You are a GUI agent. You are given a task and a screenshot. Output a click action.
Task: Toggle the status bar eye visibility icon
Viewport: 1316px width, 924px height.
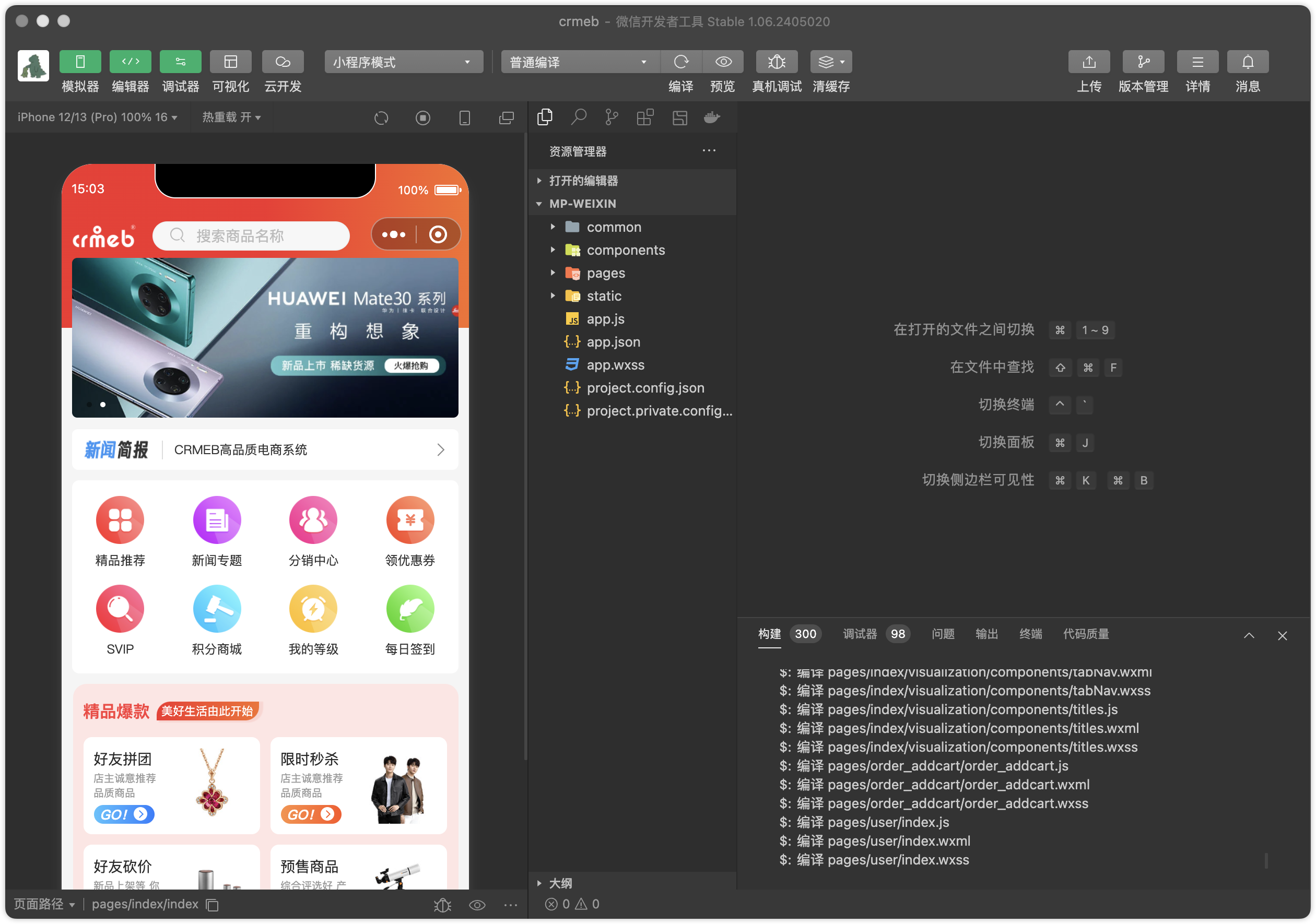(477, 905)
